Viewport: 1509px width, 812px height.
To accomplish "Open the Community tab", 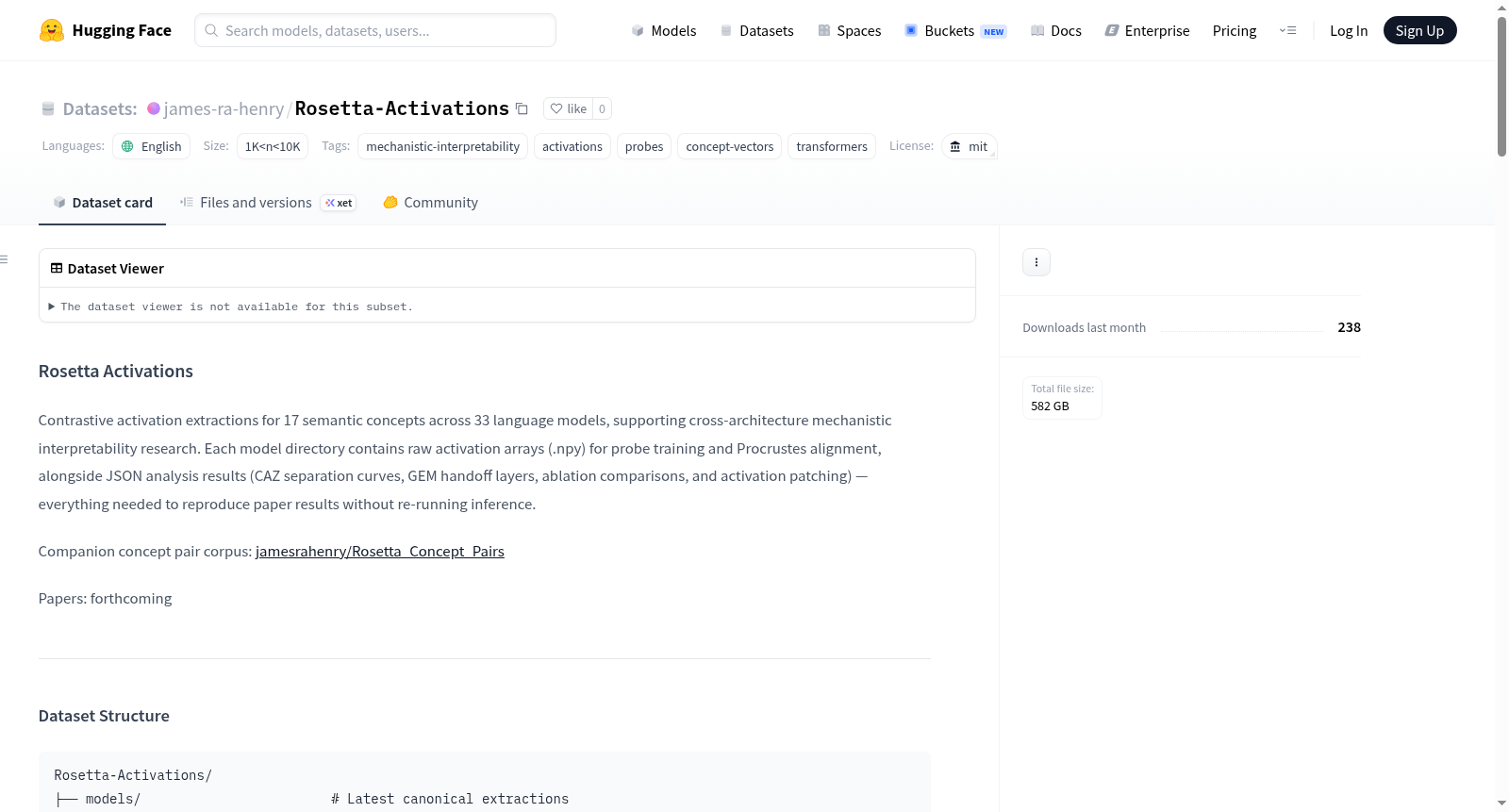I will 431,202.
